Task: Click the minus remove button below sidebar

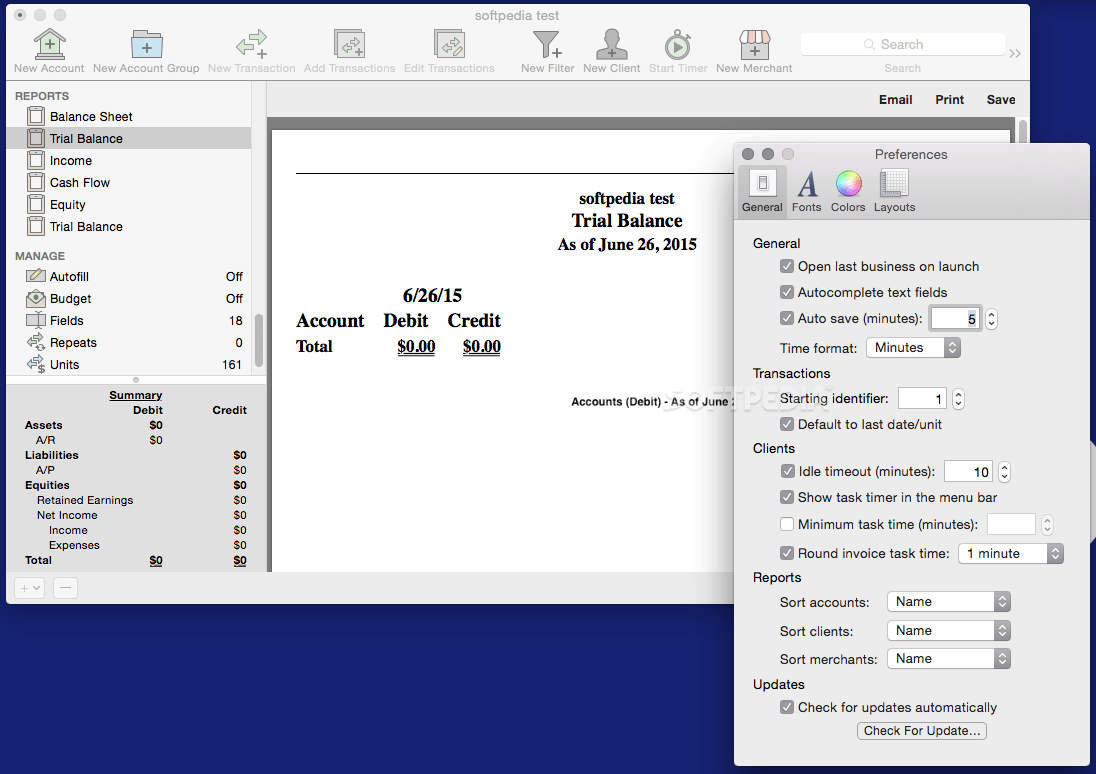Action: pos(65,588)
